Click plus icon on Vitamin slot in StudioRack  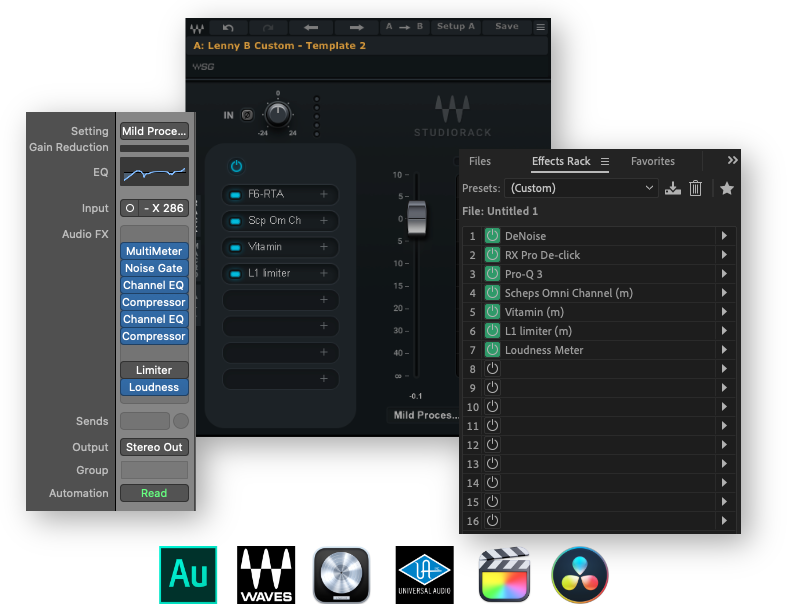click(324, 247)
